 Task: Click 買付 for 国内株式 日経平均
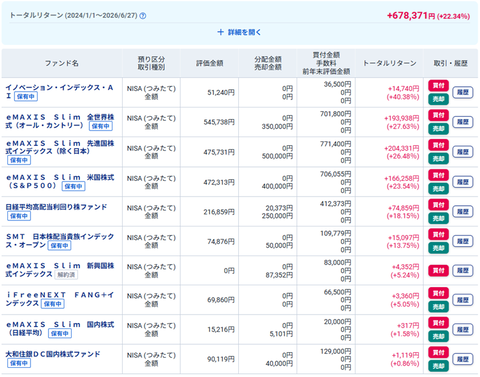438,323
